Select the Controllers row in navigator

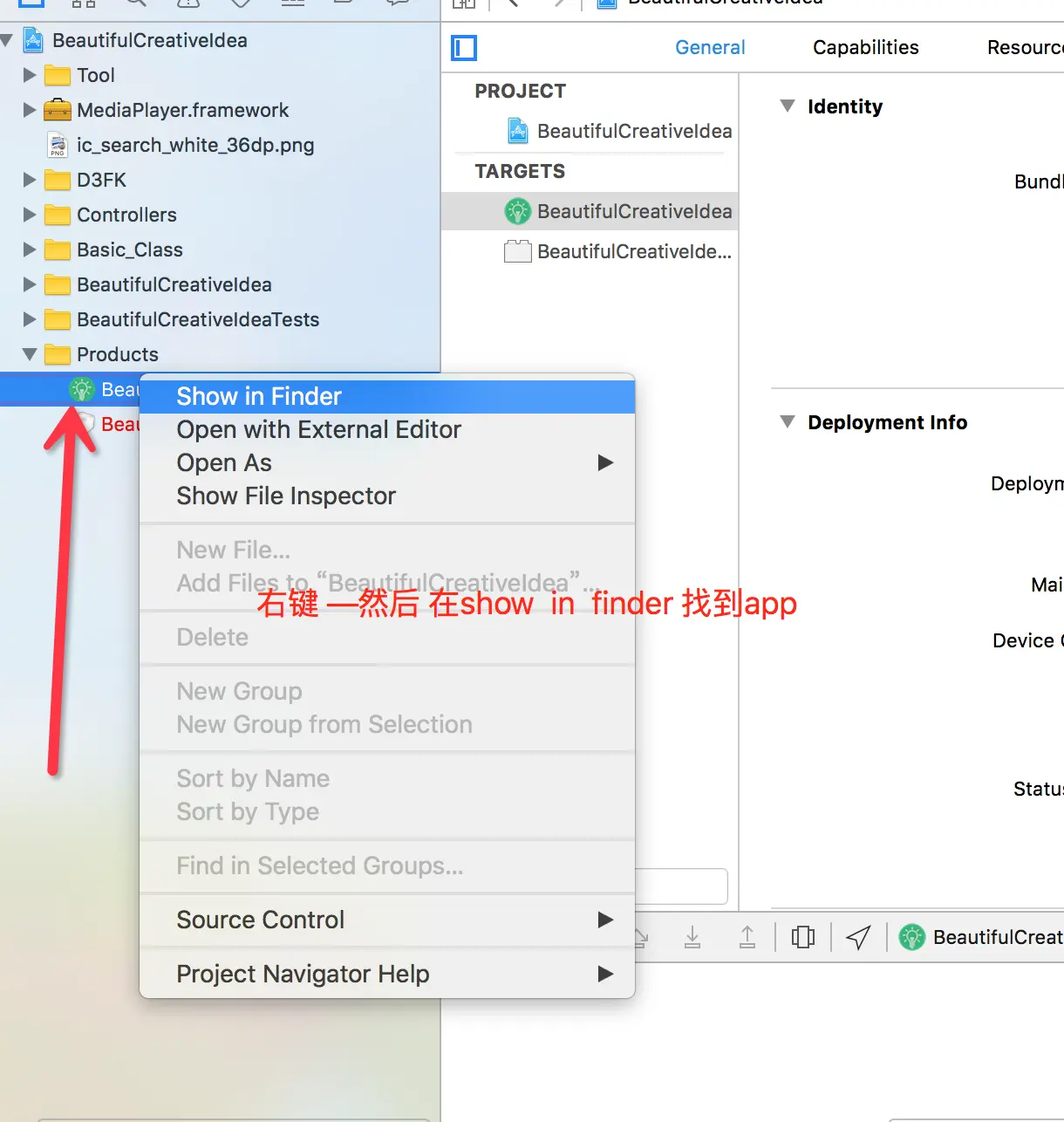coord(220,215)
